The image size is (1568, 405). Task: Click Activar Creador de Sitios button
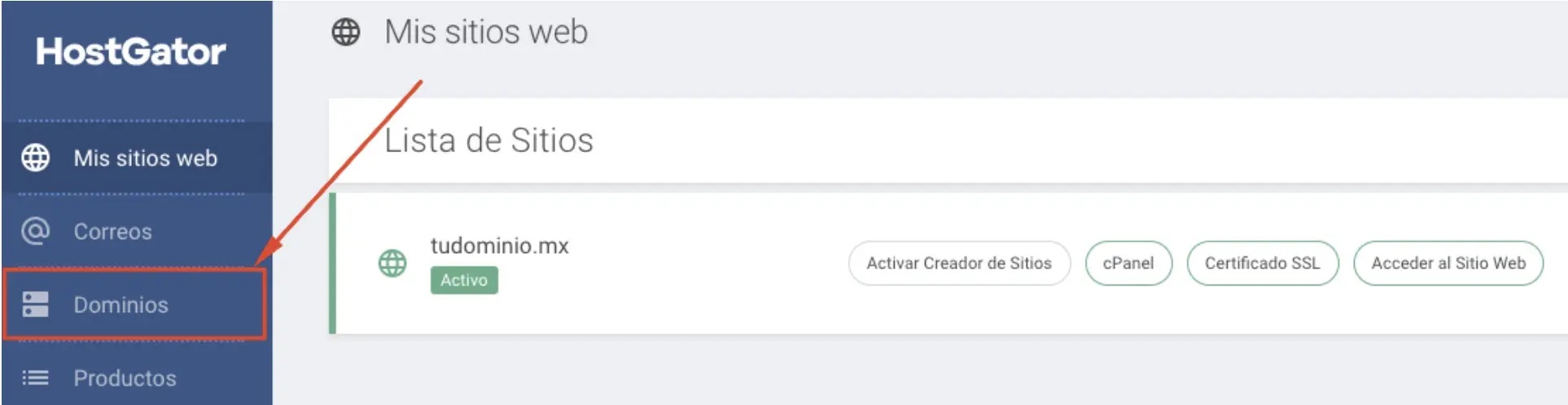(x=959, y=263)
